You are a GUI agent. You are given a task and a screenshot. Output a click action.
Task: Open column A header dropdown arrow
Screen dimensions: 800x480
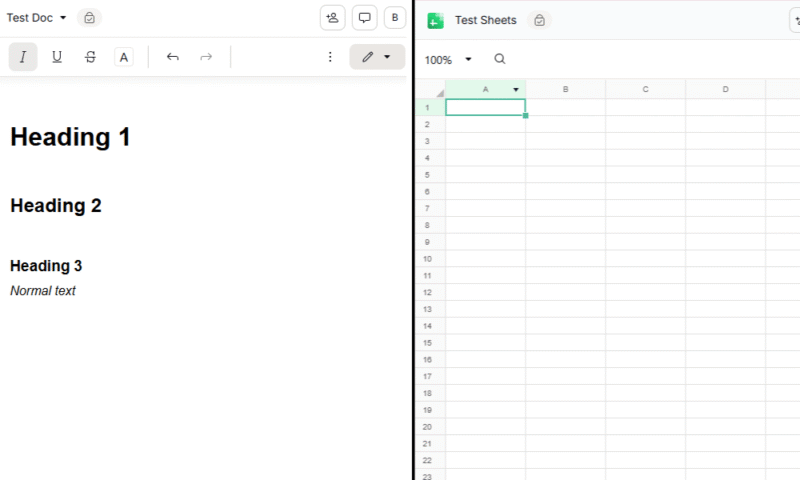click(x=516, y=90)
